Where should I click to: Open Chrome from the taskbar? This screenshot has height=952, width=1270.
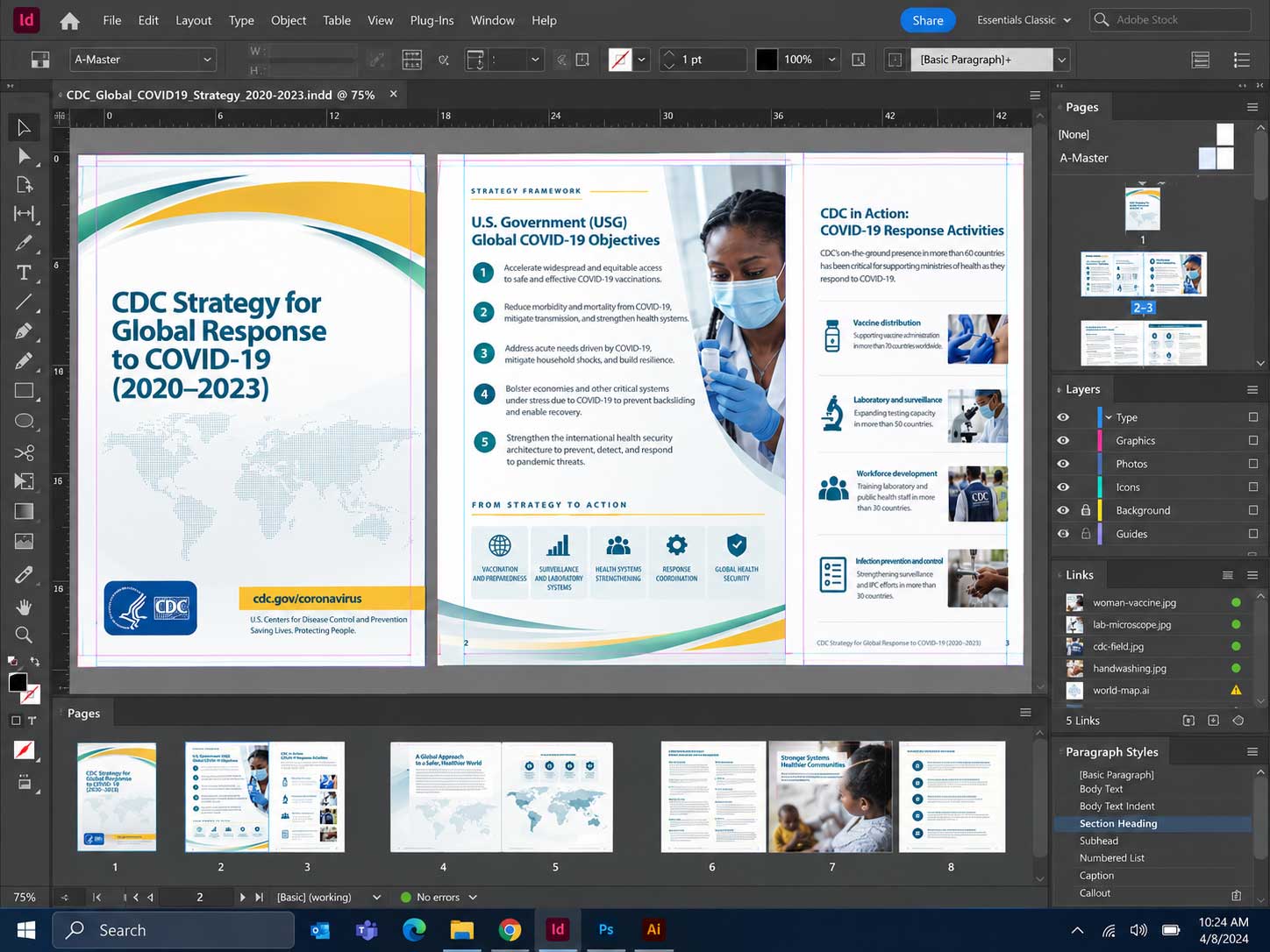[510, 929]
